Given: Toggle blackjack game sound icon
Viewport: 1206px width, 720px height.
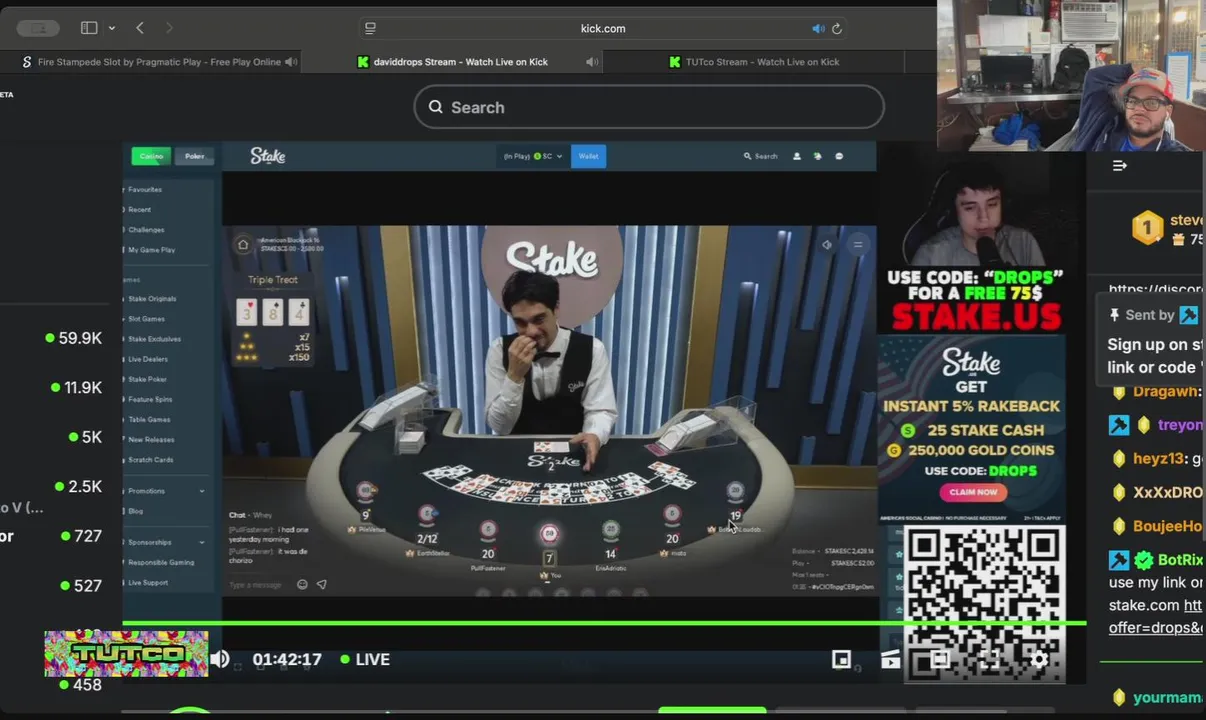Looking at the screenshot, I should (828, 244).
